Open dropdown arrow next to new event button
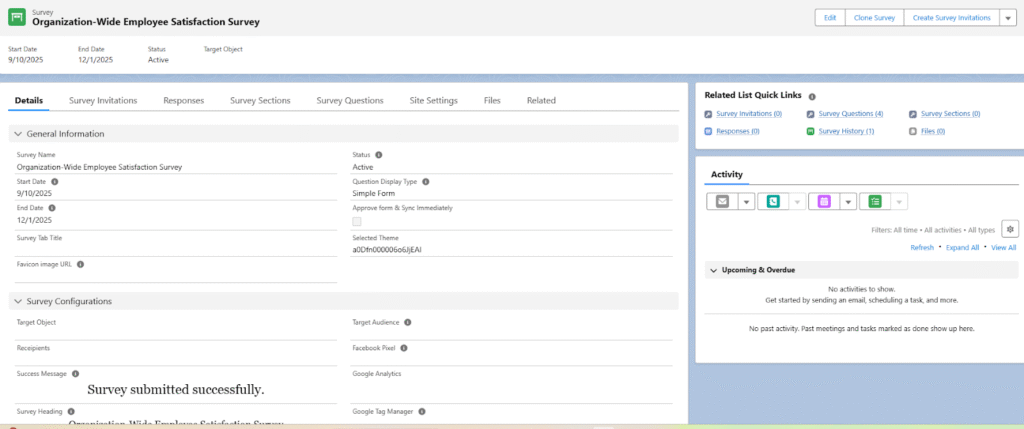Screen dimensions: 1024x429 tap(848, 201)
